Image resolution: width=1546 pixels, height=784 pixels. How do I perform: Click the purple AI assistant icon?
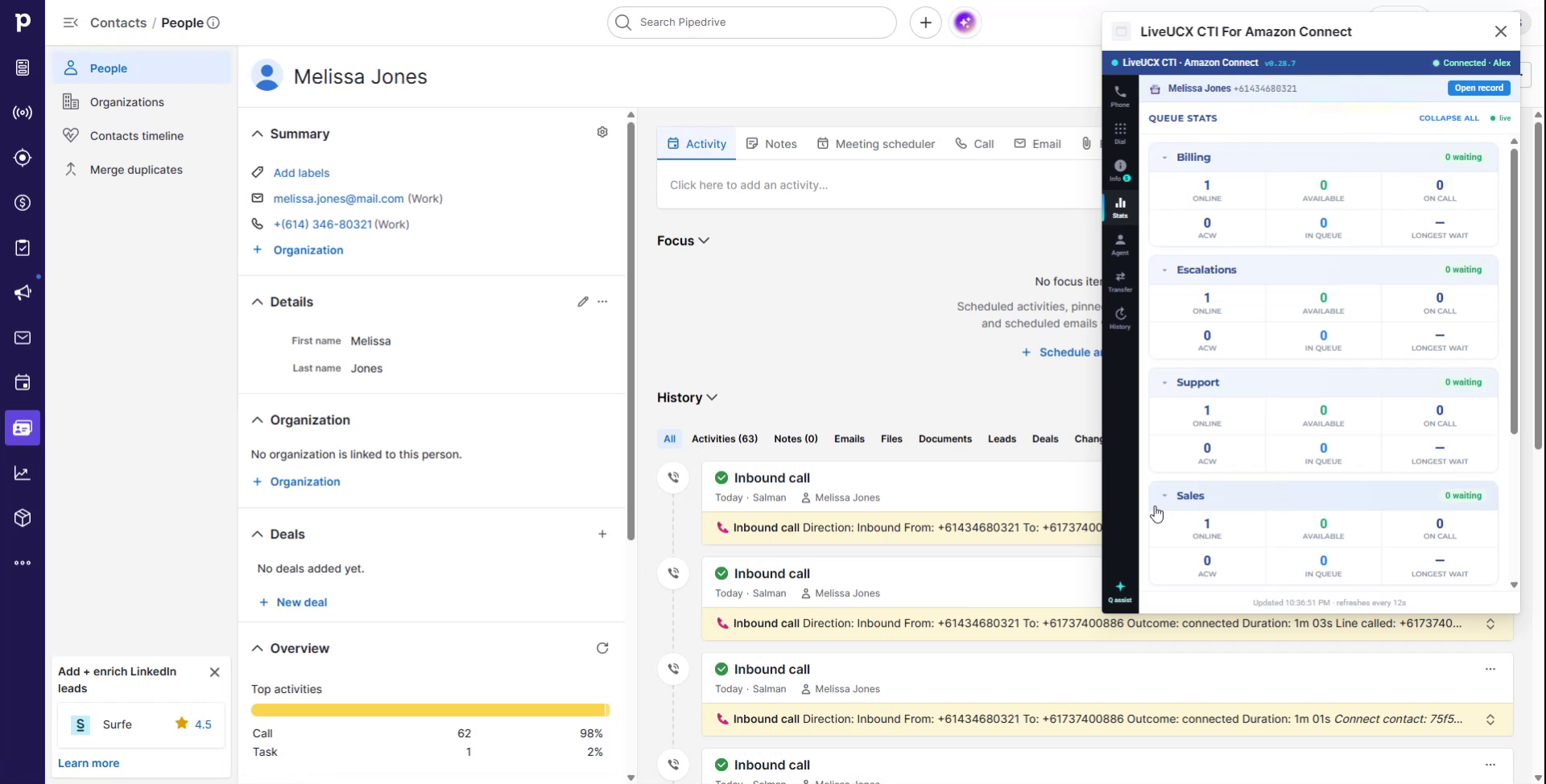(x=965, y=23)
